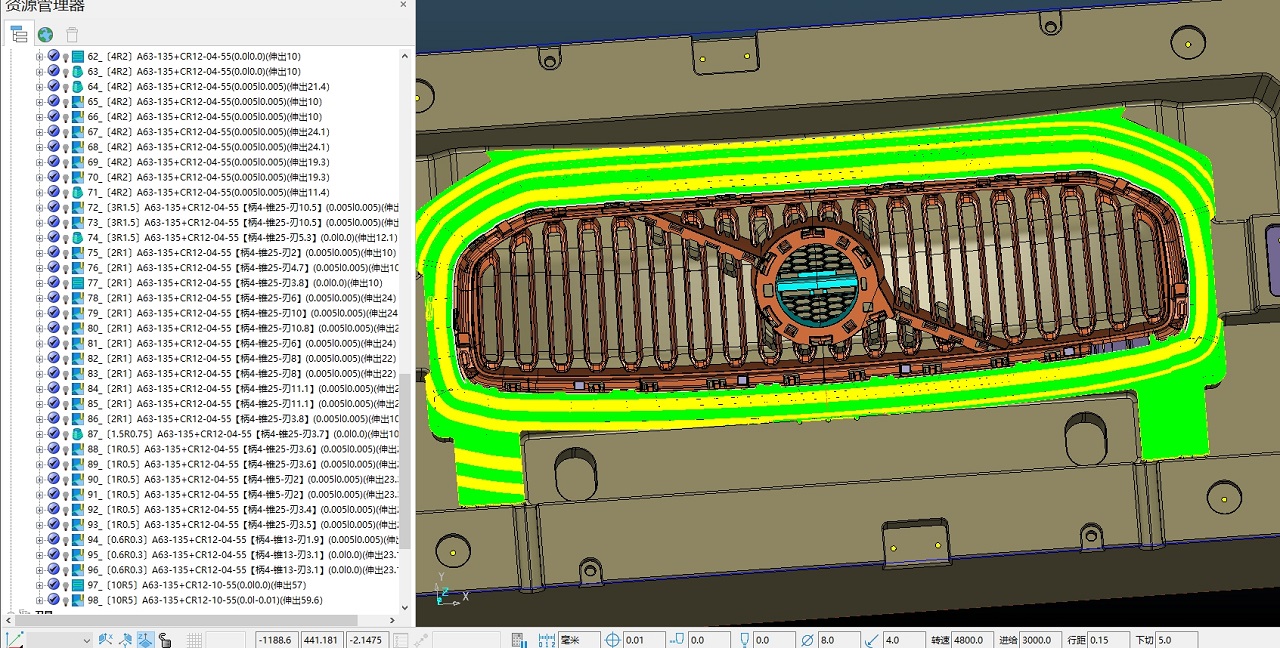The image size is (1280, 648).
Task: Click the coordinate system icon in status bar
Action: 15,639
